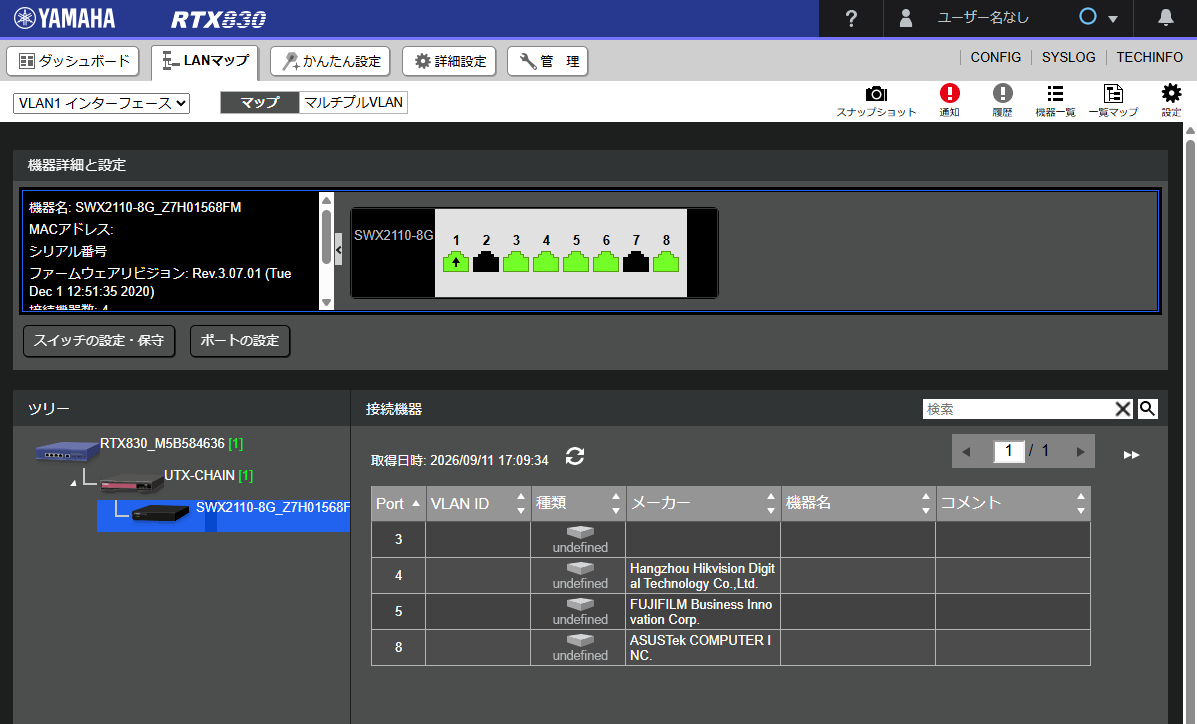Take a snapshot with camera icon

click(876, 101)
